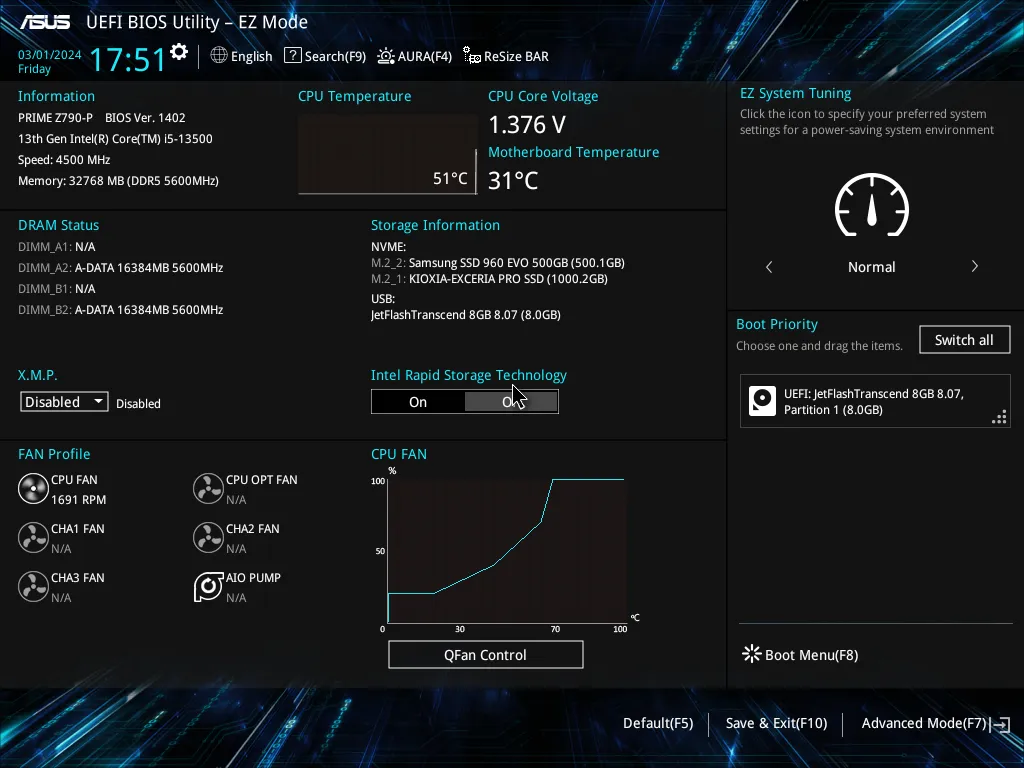Click the 1.376 V core voltage value
This screenshot has width=1024, height=768.
tap(527, 125)
